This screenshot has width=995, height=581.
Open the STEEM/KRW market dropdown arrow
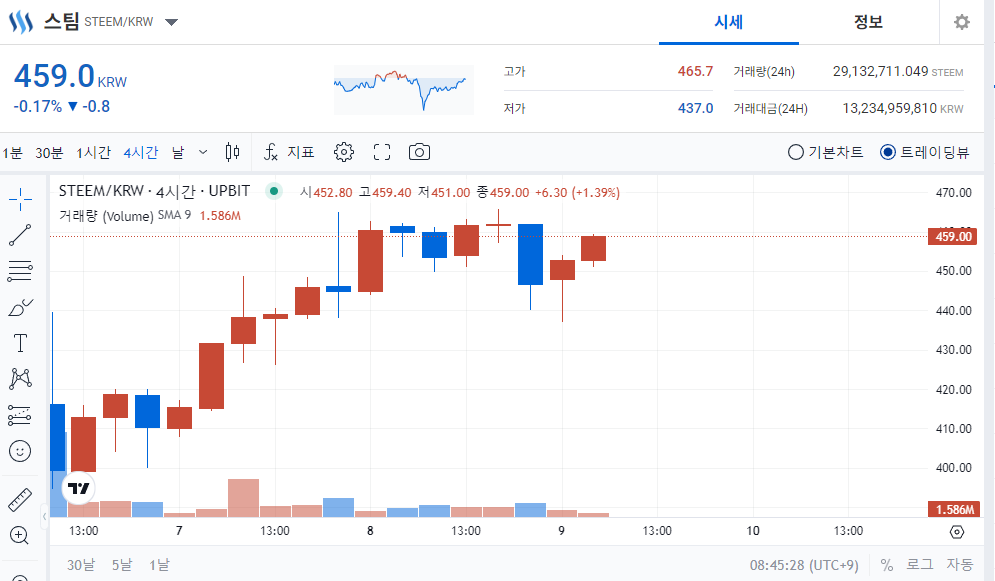pos(171,22)
